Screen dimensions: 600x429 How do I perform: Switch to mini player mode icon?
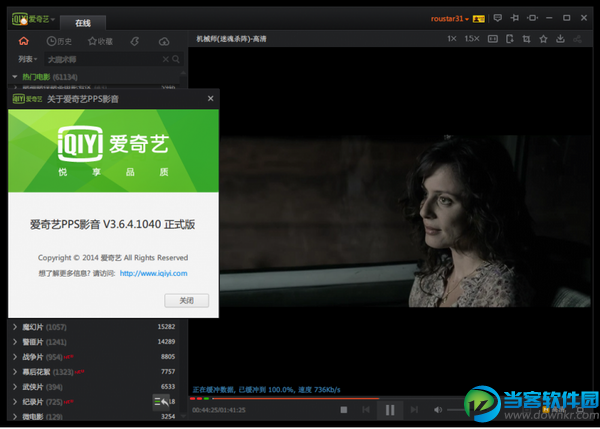point(532,18)
